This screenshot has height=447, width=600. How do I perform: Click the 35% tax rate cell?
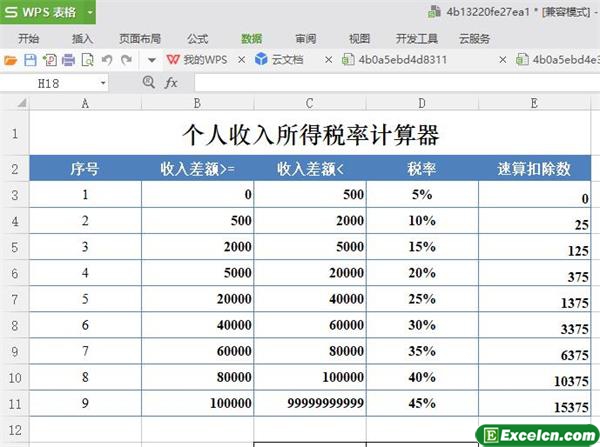pos(422,351)
